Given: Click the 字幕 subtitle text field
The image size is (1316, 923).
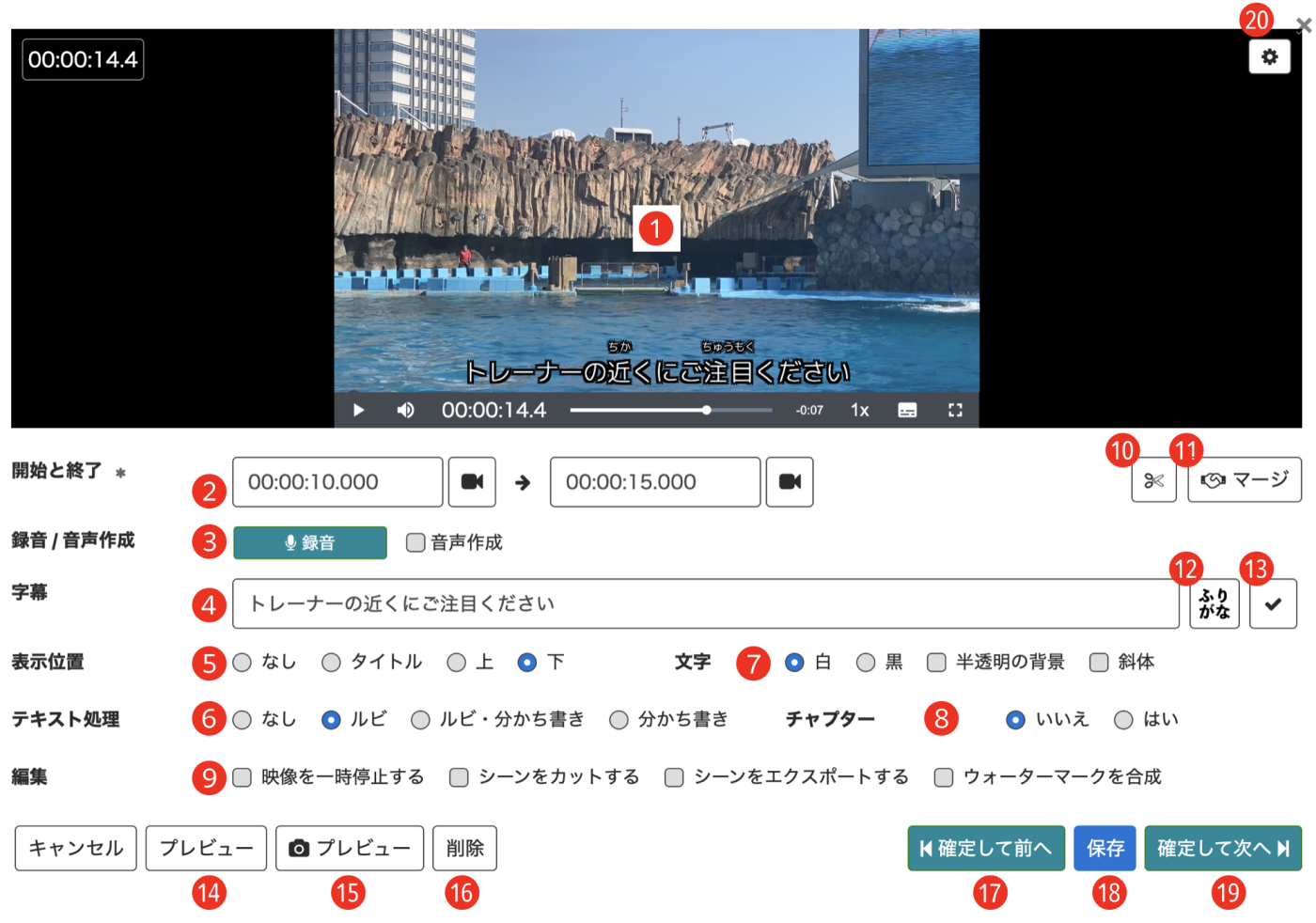Looking at the screenshot, I should pos(705,604).
